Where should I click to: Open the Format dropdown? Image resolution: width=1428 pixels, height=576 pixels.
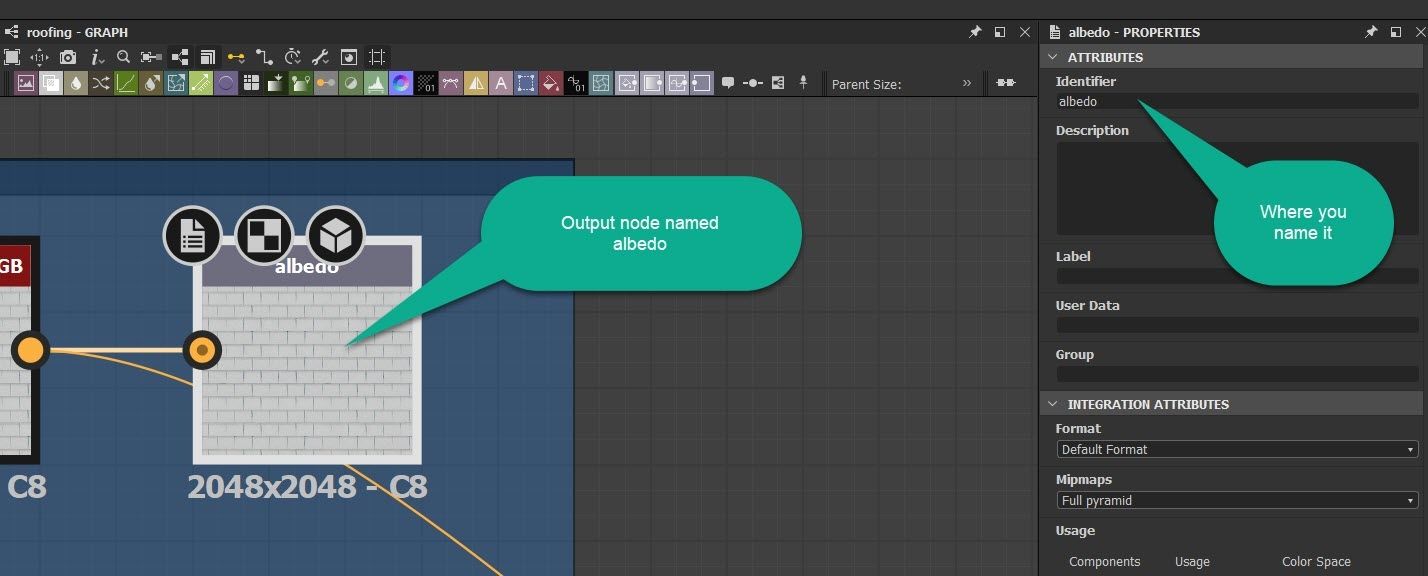pyautogui.click(x=1237, y=450)
